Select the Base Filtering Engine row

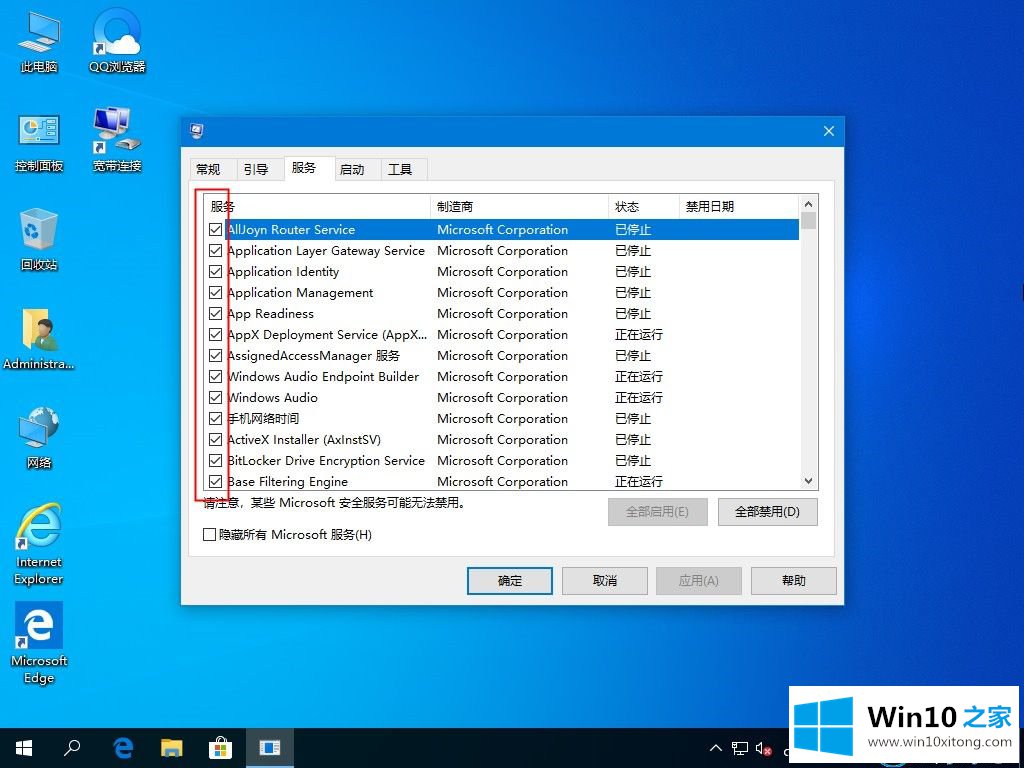click(502, 481)
